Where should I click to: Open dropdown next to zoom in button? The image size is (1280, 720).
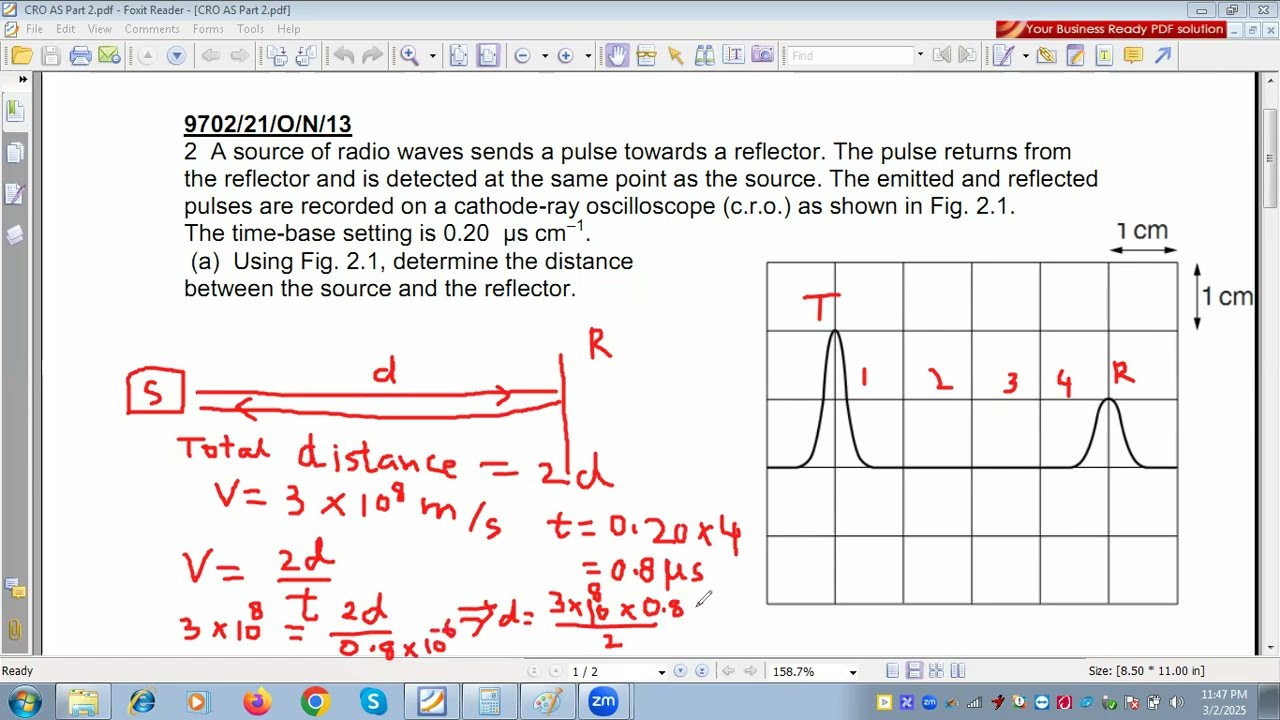point(587,56)
